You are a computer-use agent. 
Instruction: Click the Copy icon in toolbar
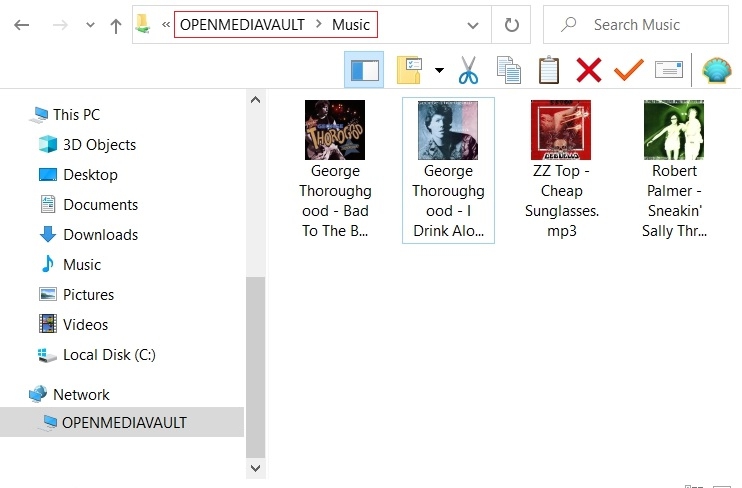tap(509, 70)
